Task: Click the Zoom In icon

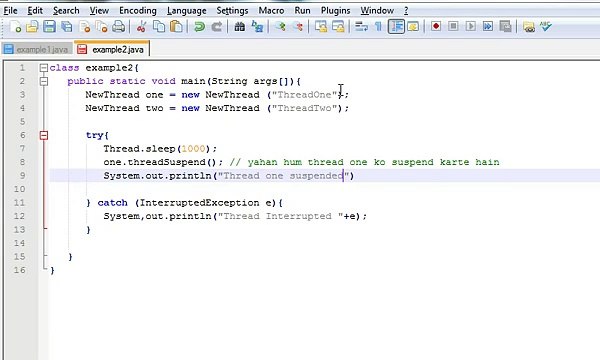Action: (280, 26)
